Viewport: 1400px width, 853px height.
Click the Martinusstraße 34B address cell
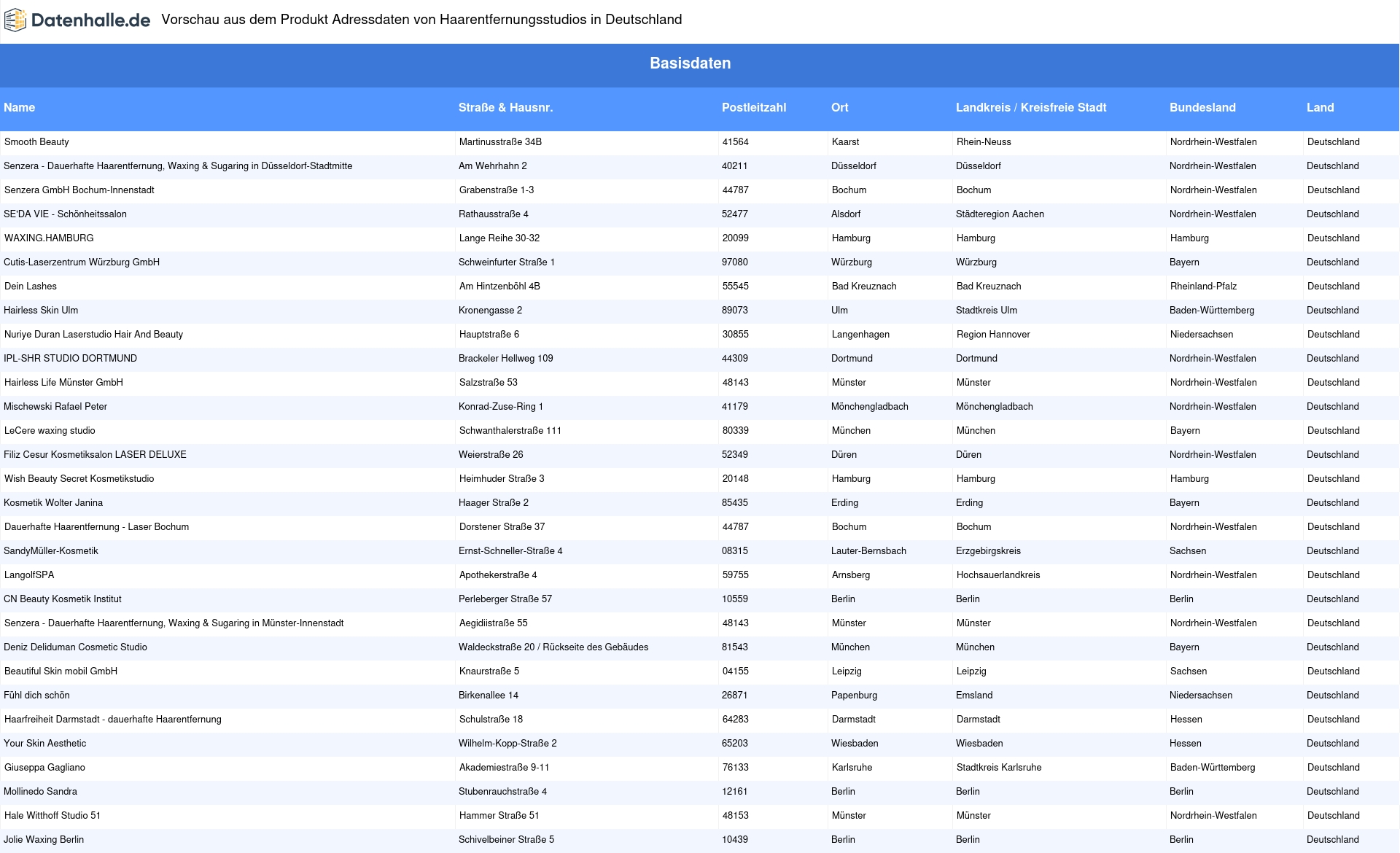pyautogui.click(x=500, y=142)
